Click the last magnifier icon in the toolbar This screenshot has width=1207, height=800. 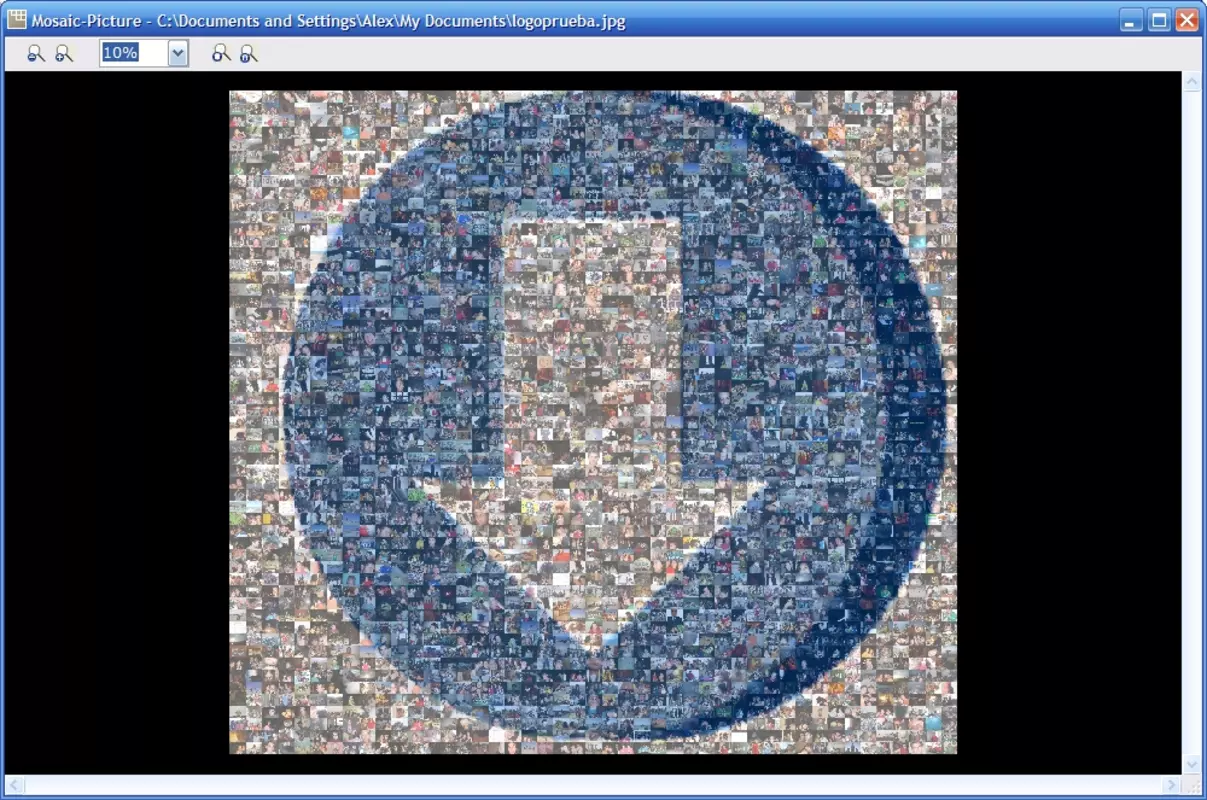249,54
